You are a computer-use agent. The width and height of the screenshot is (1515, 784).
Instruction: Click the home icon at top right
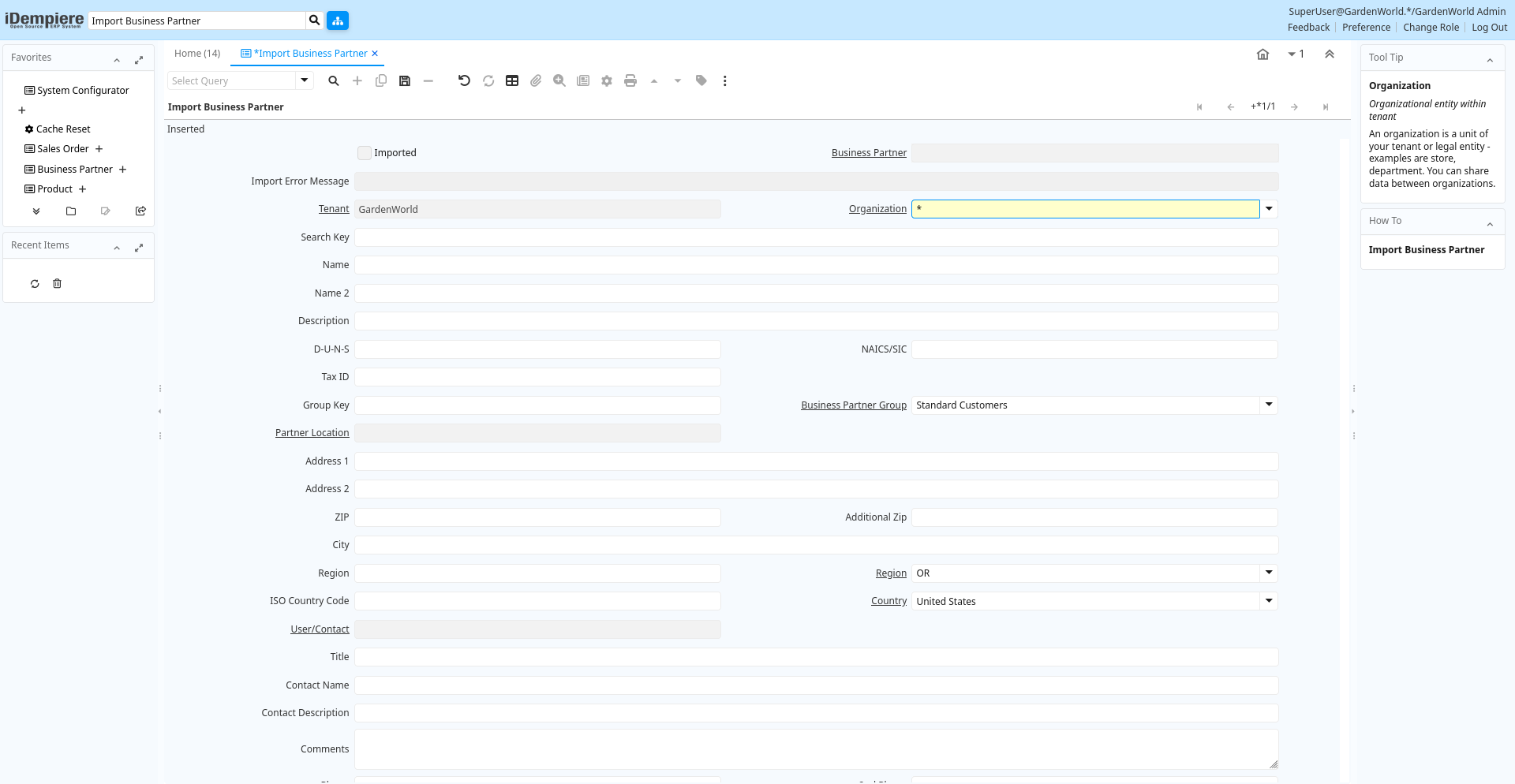[1262, 54]
